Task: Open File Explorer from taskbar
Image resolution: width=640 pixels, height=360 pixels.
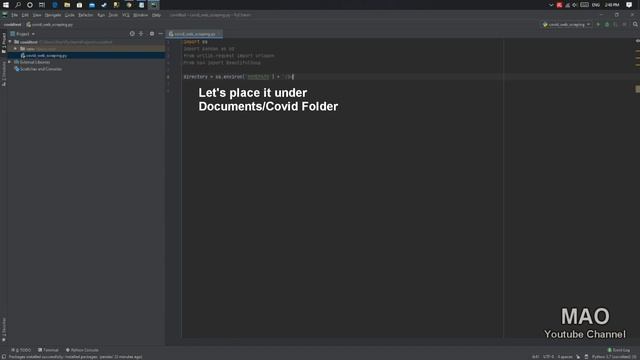Action: 67,5
